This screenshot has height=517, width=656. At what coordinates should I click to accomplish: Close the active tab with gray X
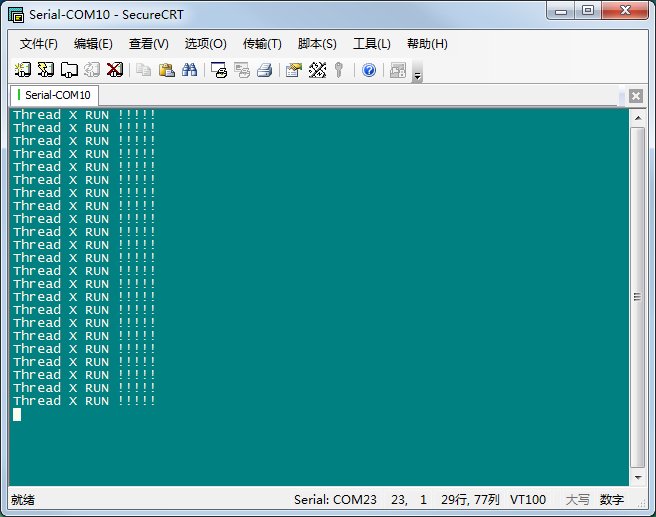click(636, 96)
